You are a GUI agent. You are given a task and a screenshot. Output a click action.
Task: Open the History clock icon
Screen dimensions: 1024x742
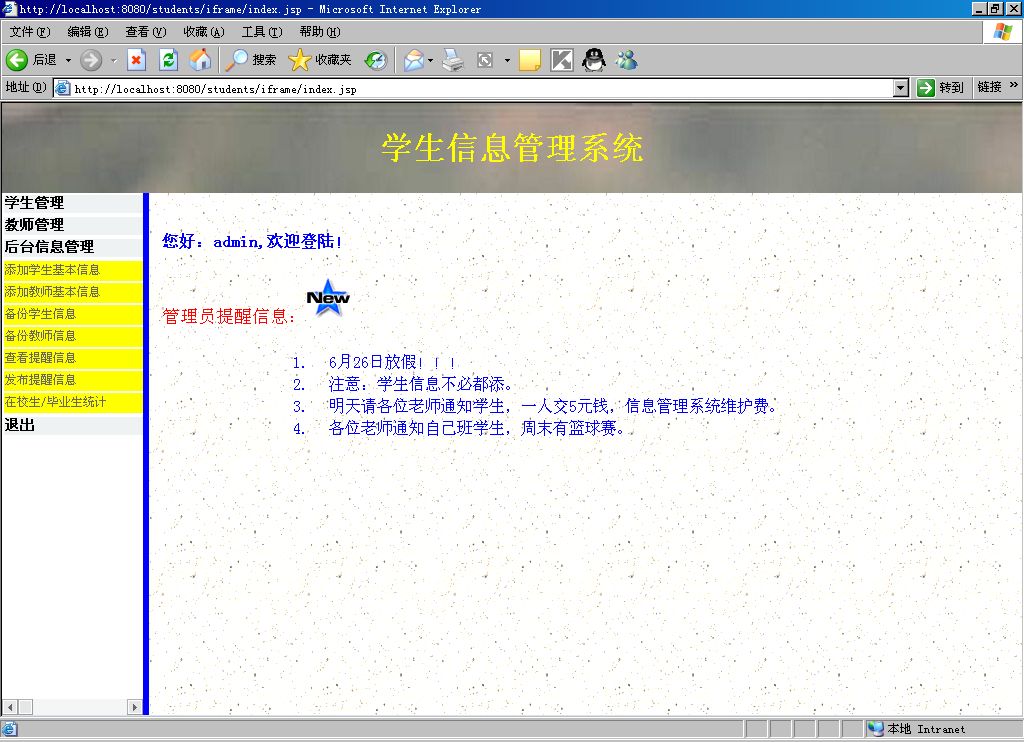(376, 60)
